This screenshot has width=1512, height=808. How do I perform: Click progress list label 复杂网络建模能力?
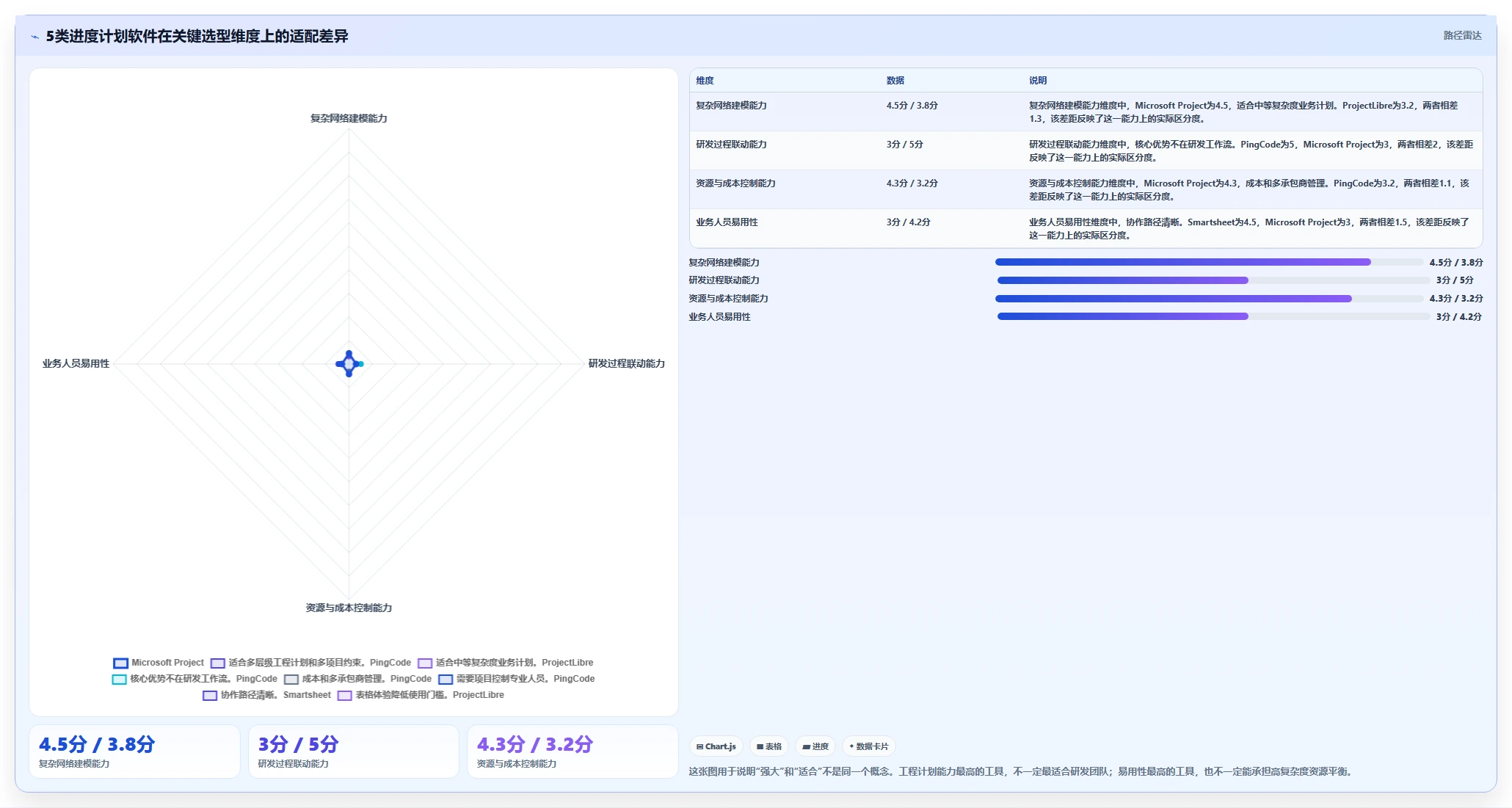pos(724,263)
